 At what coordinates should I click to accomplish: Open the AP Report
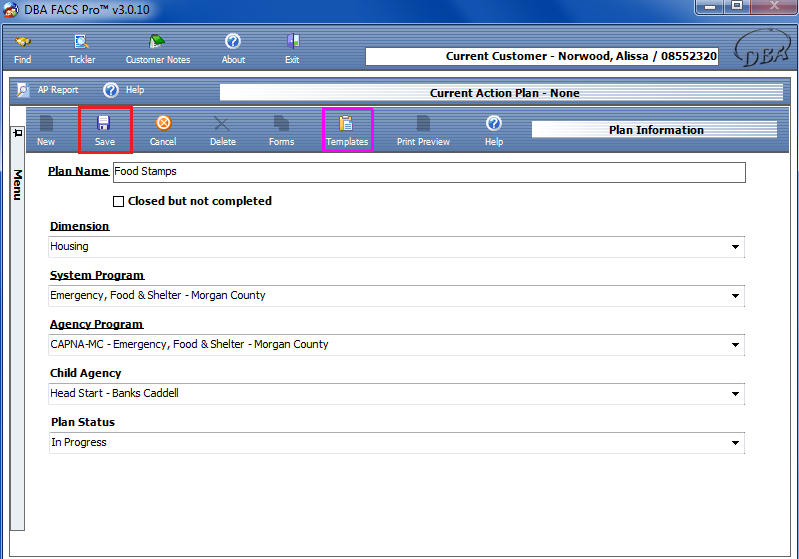point(48,90)
